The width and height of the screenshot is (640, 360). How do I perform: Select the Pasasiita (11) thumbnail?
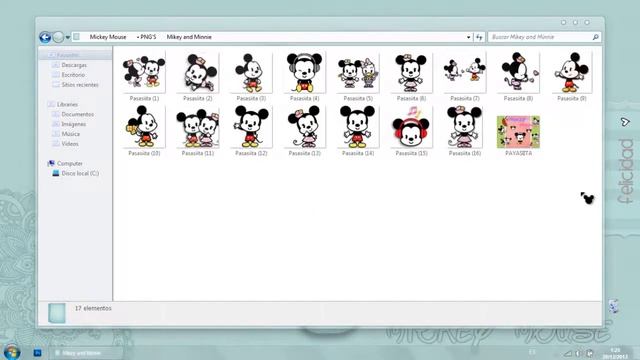pyautogui.click(x=198, y=127)
